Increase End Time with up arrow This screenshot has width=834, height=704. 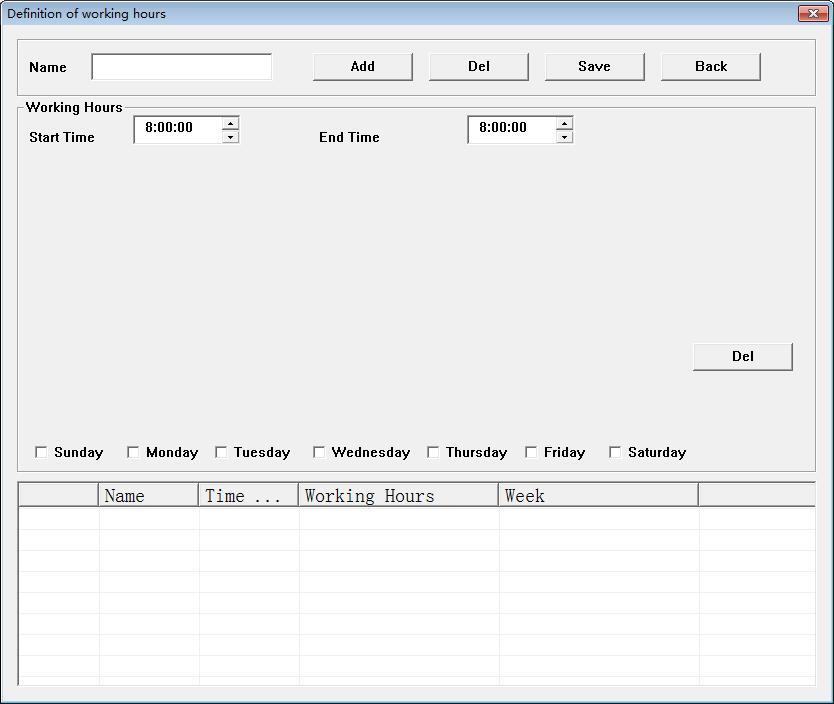pos(565,123)
